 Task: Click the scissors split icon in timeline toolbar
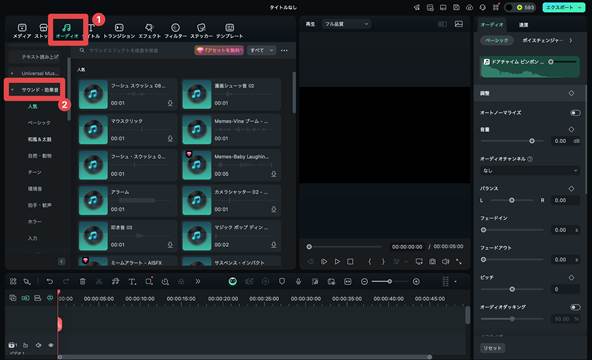(99, 282)
